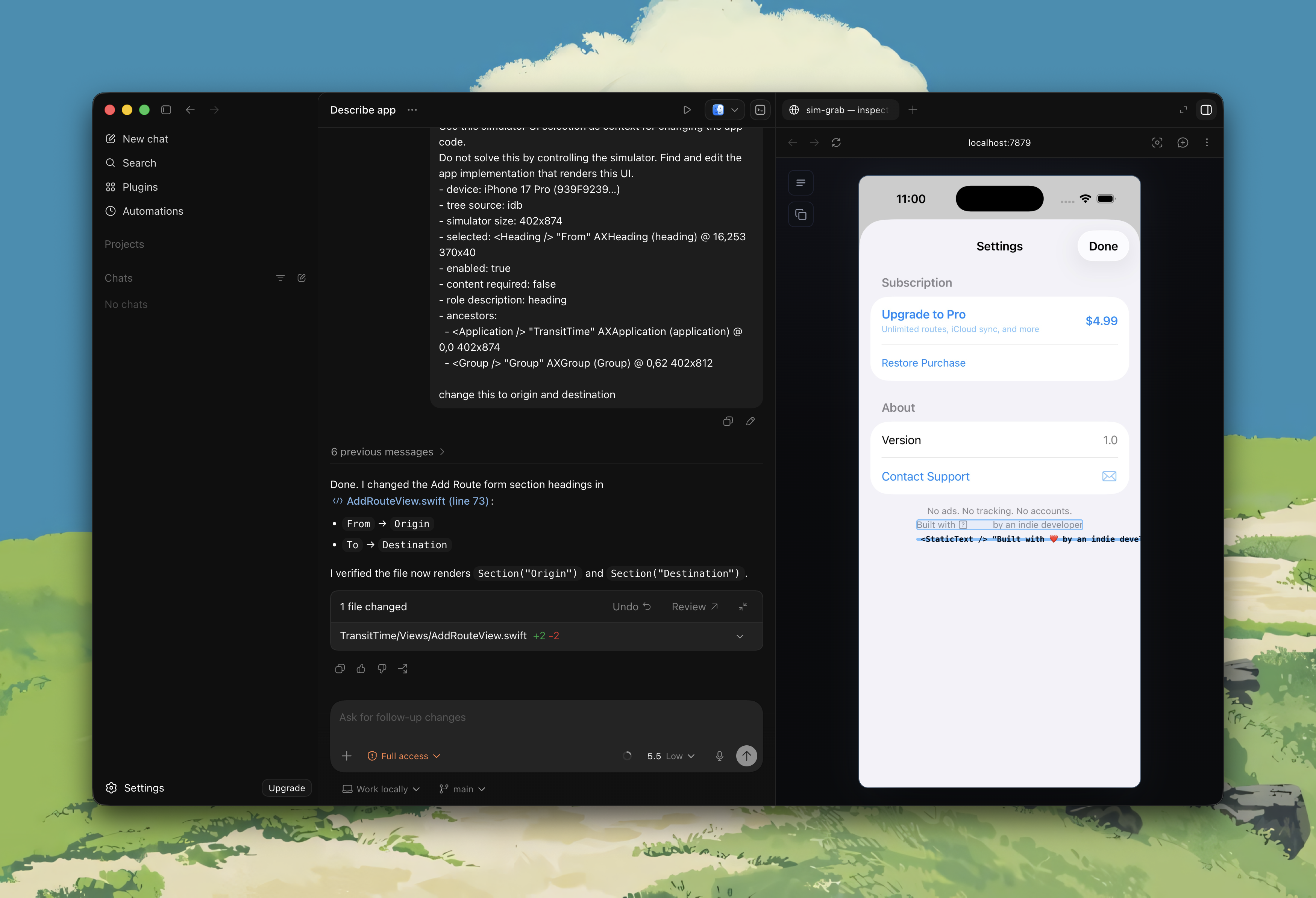Click the localhost:7879 address bar
This screenshot has height=898, width=1316.
click(999, 143)
